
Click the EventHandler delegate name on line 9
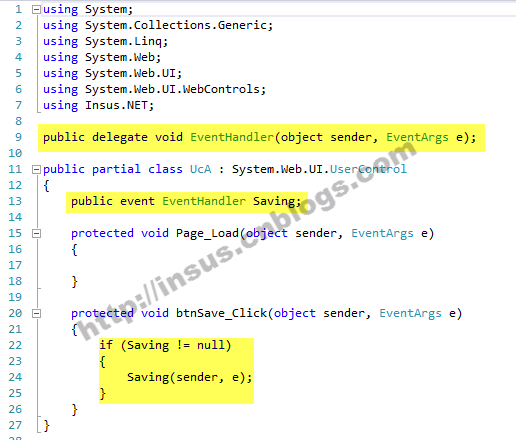point(232,137)
